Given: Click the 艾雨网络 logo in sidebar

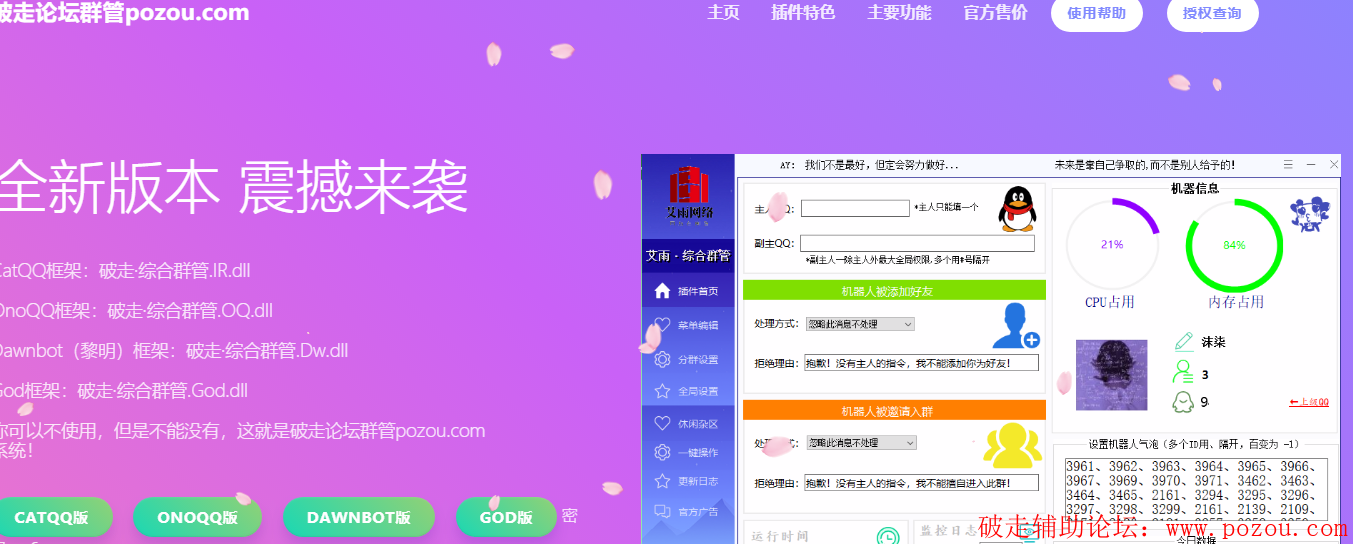Looking at the screenshot, I should 689,195.
